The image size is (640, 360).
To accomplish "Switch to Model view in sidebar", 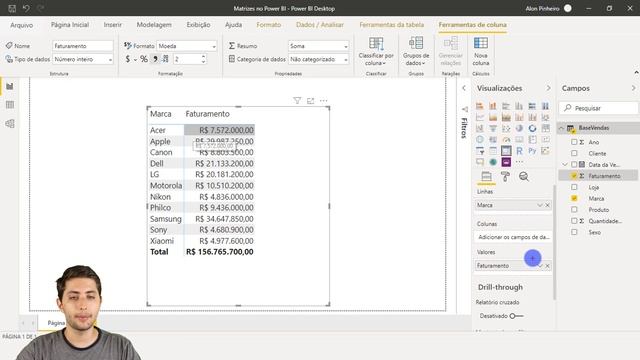I will pos(10,124).
